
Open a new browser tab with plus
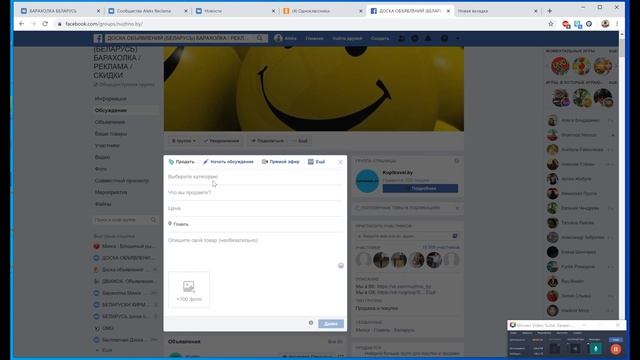coord(549,11)
